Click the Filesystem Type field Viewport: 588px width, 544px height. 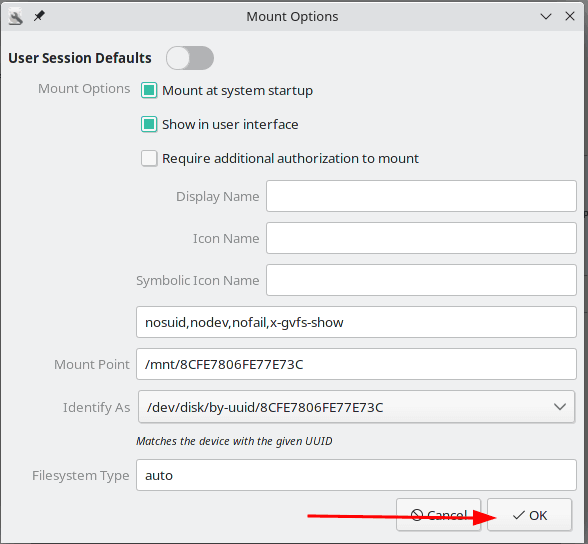356,475
